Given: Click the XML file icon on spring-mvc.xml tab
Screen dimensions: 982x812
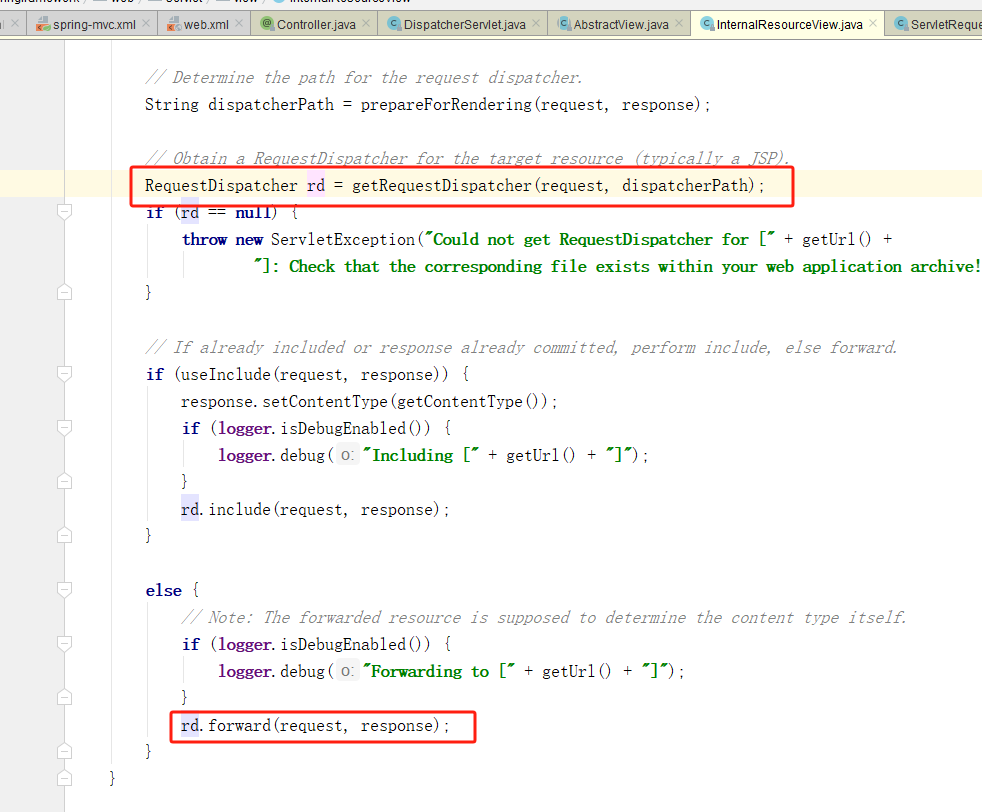Looking at the screenshot, I should 43,24.
